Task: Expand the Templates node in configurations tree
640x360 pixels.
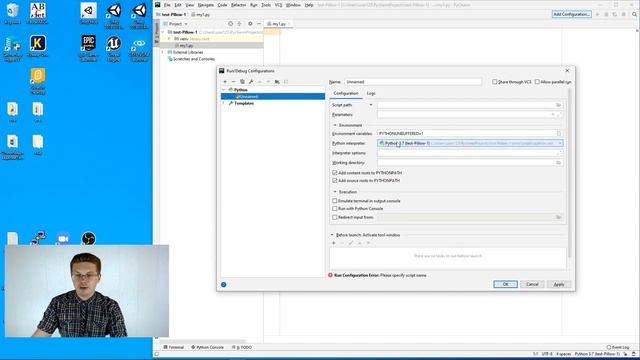Action: pos(224,103)
